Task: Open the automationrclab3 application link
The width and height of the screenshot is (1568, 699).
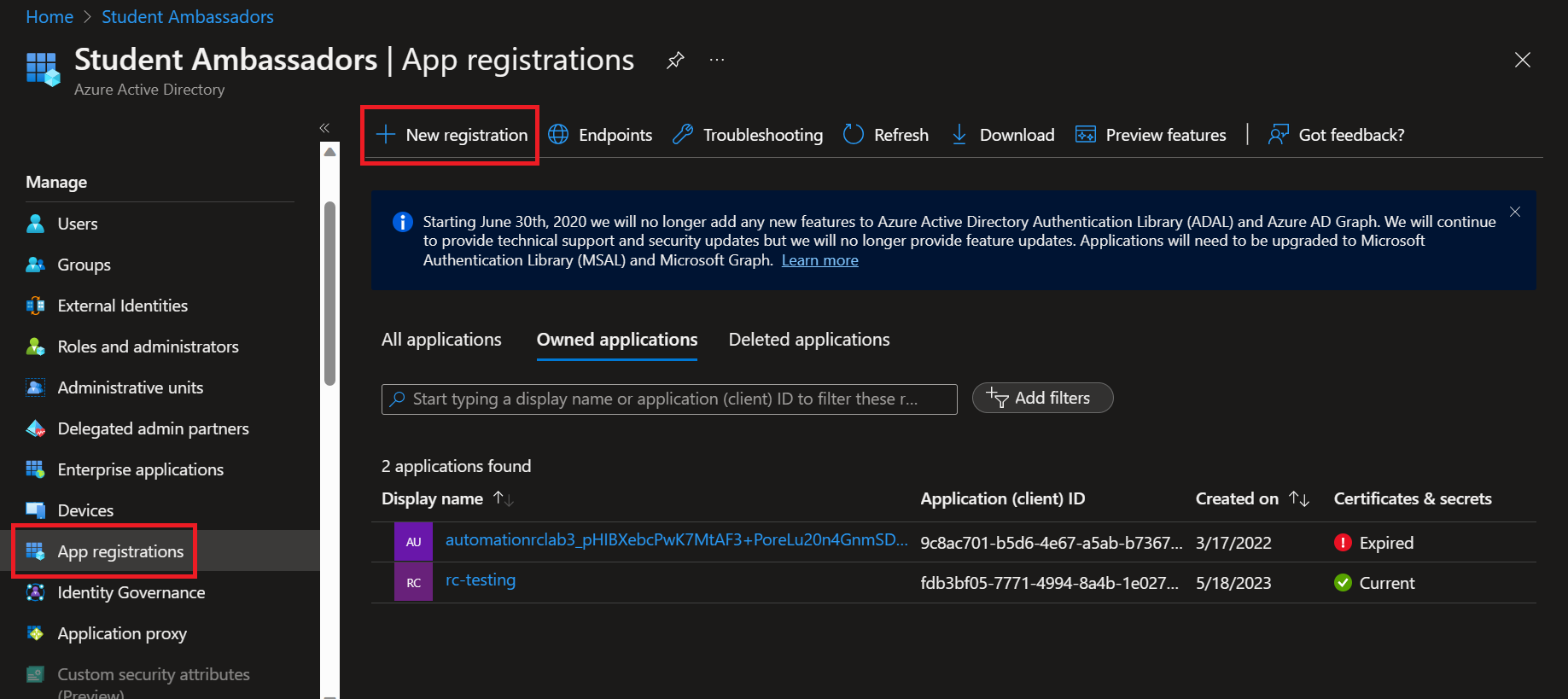Action: pos(677,539)
